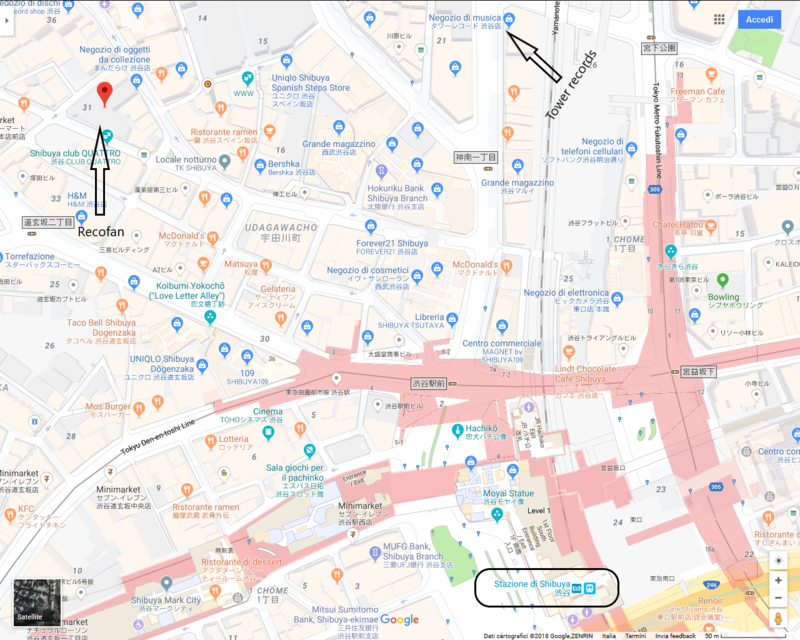The height and width of the screenshot is (640, 800).
Task: Zoom out with the minus button
Action: click(x=778, y=597)
